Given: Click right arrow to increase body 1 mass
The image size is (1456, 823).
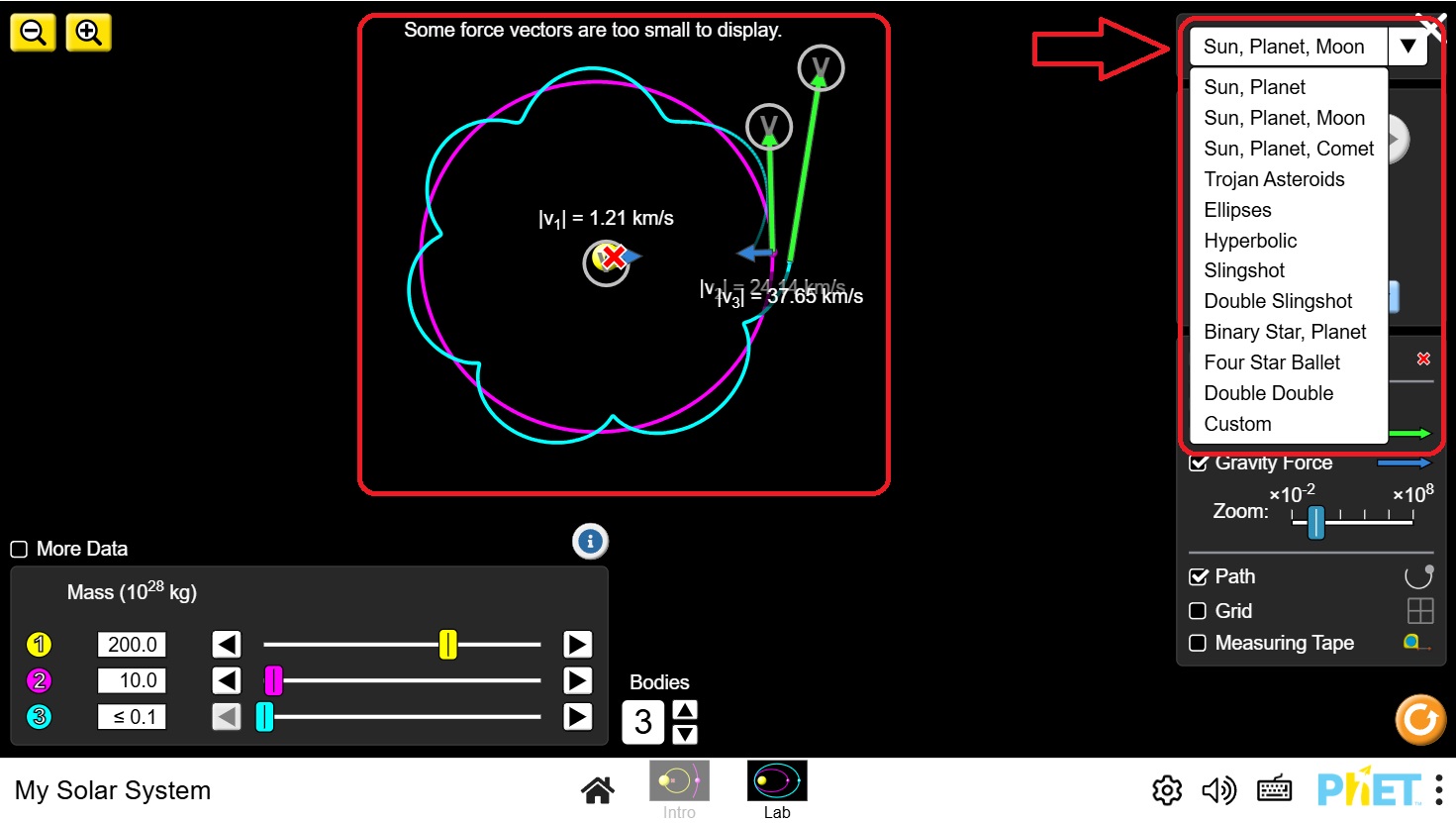Looking at the screenshot, I should [x=577, y=645].
